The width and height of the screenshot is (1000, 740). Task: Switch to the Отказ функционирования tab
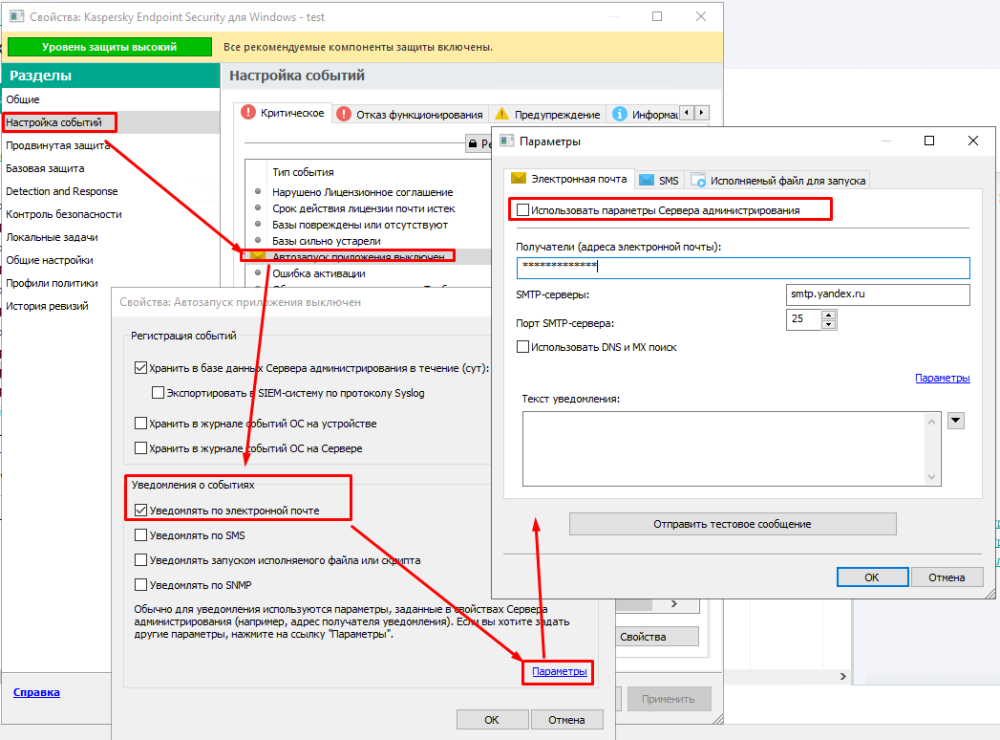410,114
